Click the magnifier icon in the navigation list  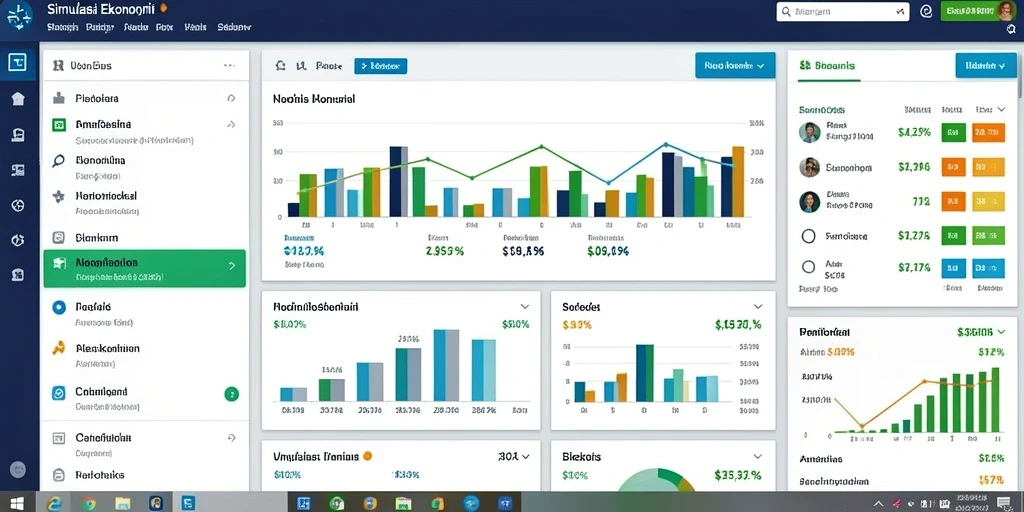tap(59, 161)
